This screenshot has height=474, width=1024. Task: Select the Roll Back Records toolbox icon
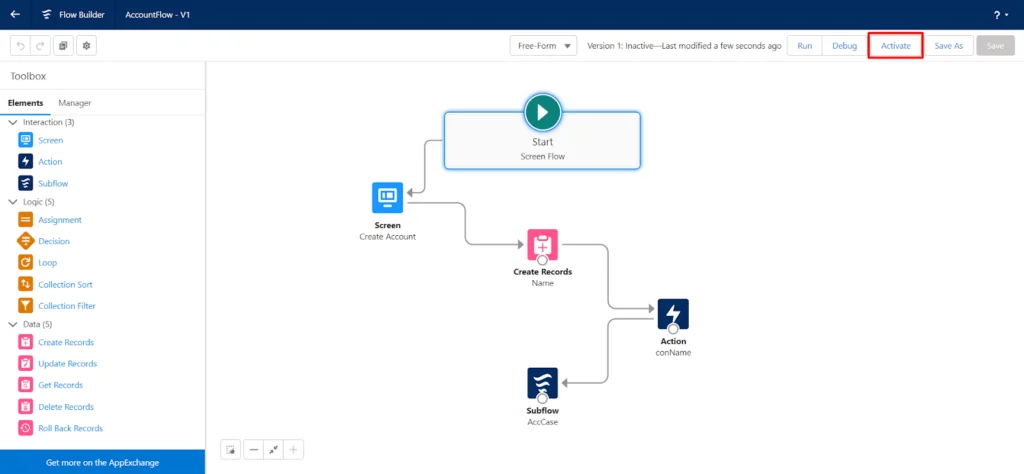pos(25,428)
